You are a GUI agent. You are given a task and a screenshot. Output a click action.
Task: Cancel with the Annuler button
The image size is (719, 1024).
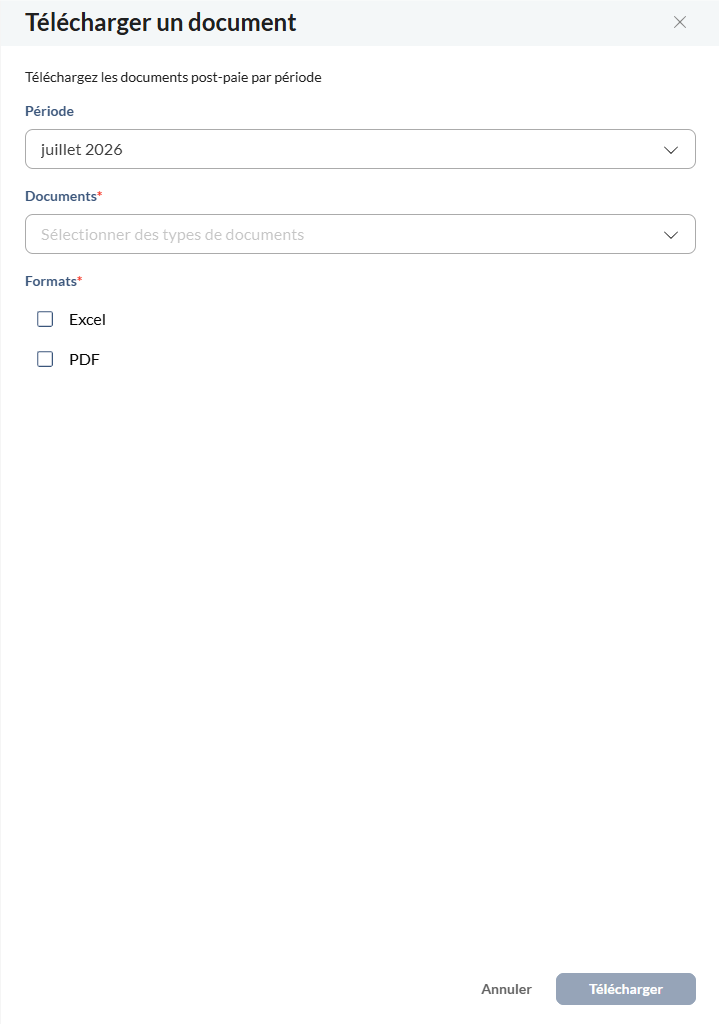tap(506, 989)
